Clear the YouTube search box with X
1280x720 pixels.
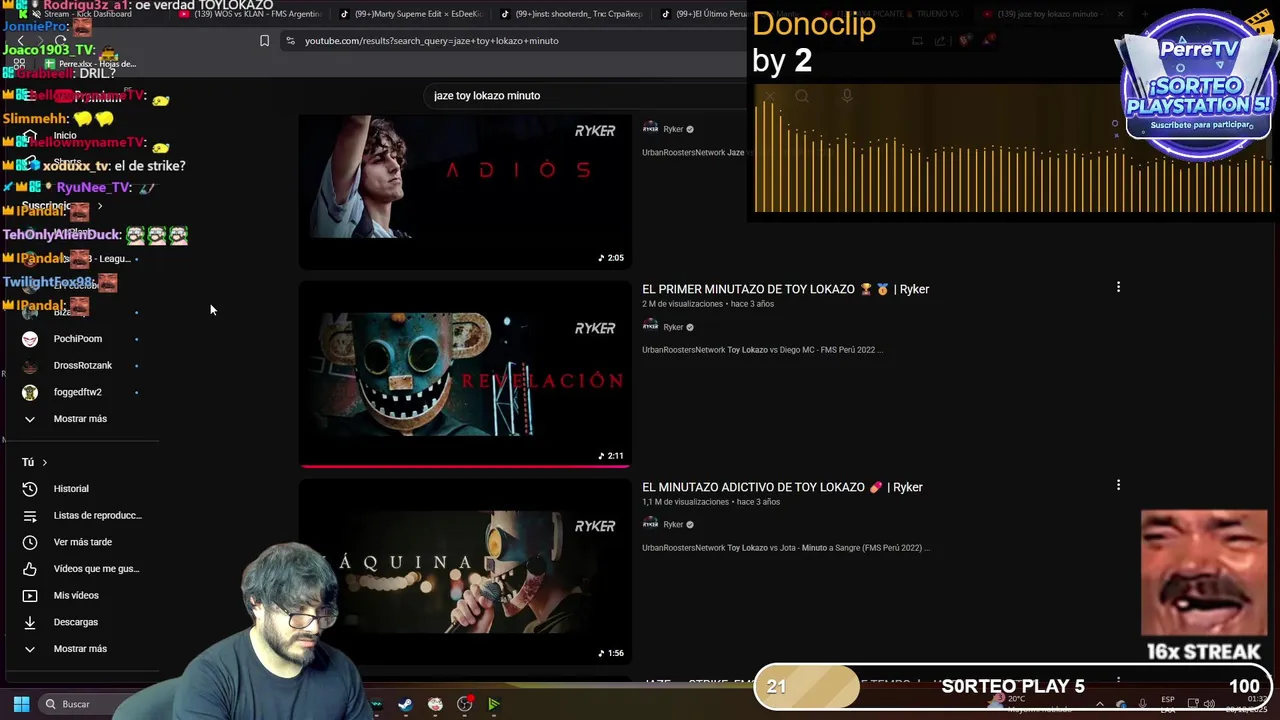coord(770,95)
